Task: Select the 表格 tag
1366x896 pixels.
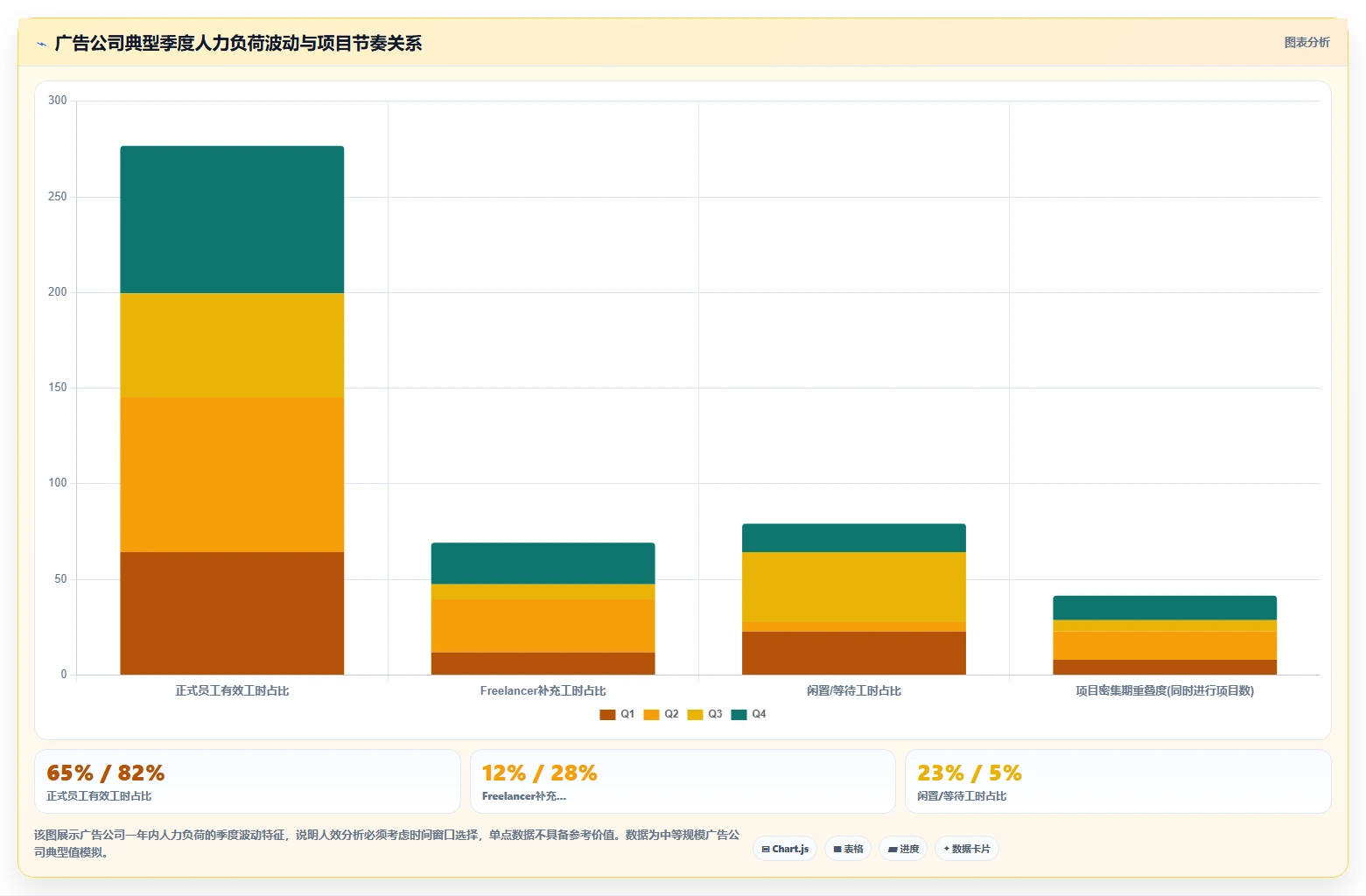Action: tap(848, 849)
